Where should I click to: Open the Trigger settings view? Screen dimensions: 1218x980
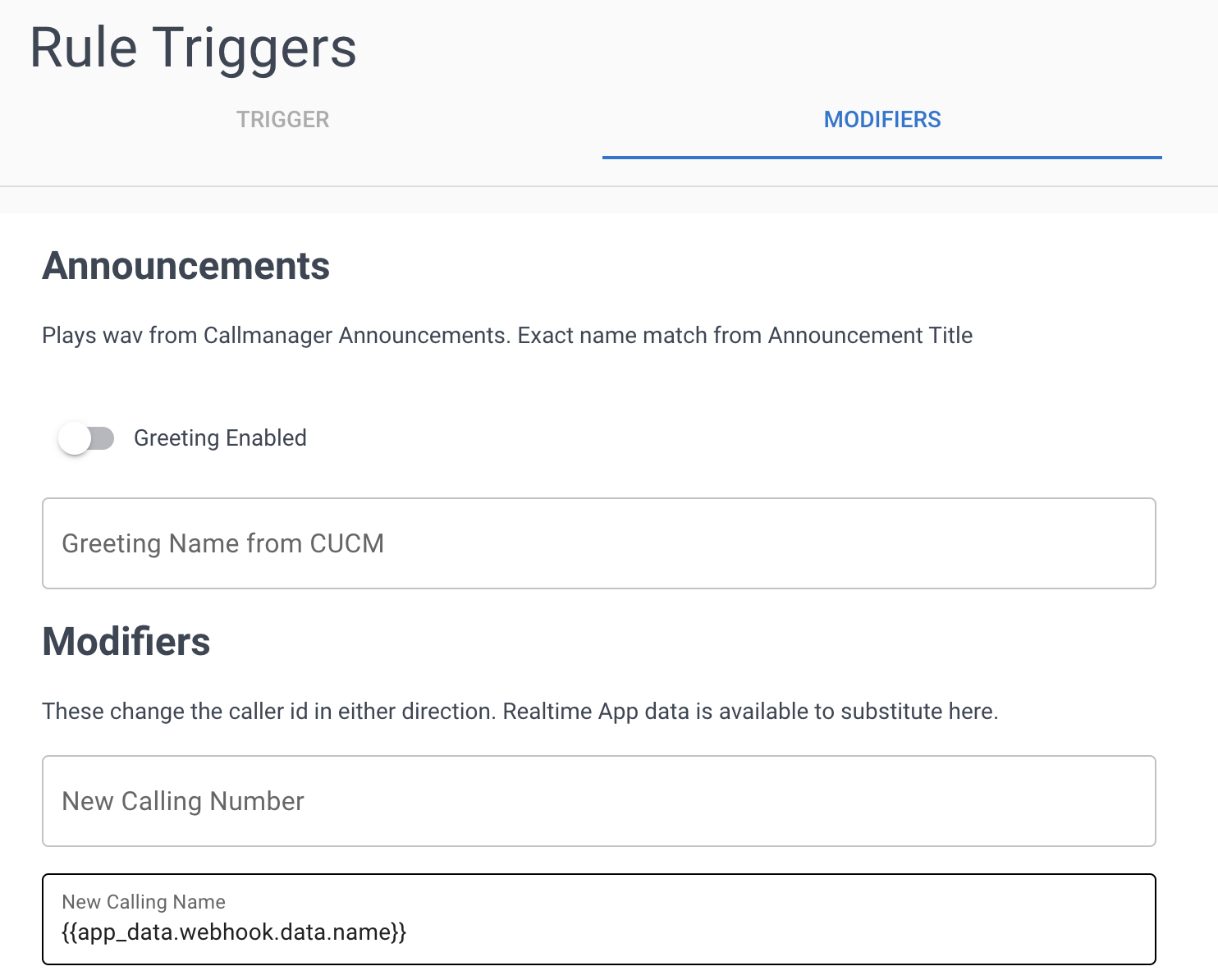click(282, 119)
